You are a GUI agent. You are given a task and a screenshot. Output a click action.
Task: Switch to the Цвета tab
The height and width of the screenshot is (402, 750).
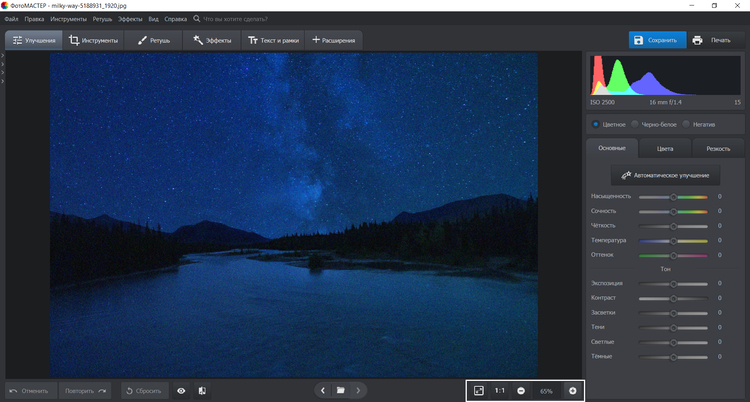[665, 148]
